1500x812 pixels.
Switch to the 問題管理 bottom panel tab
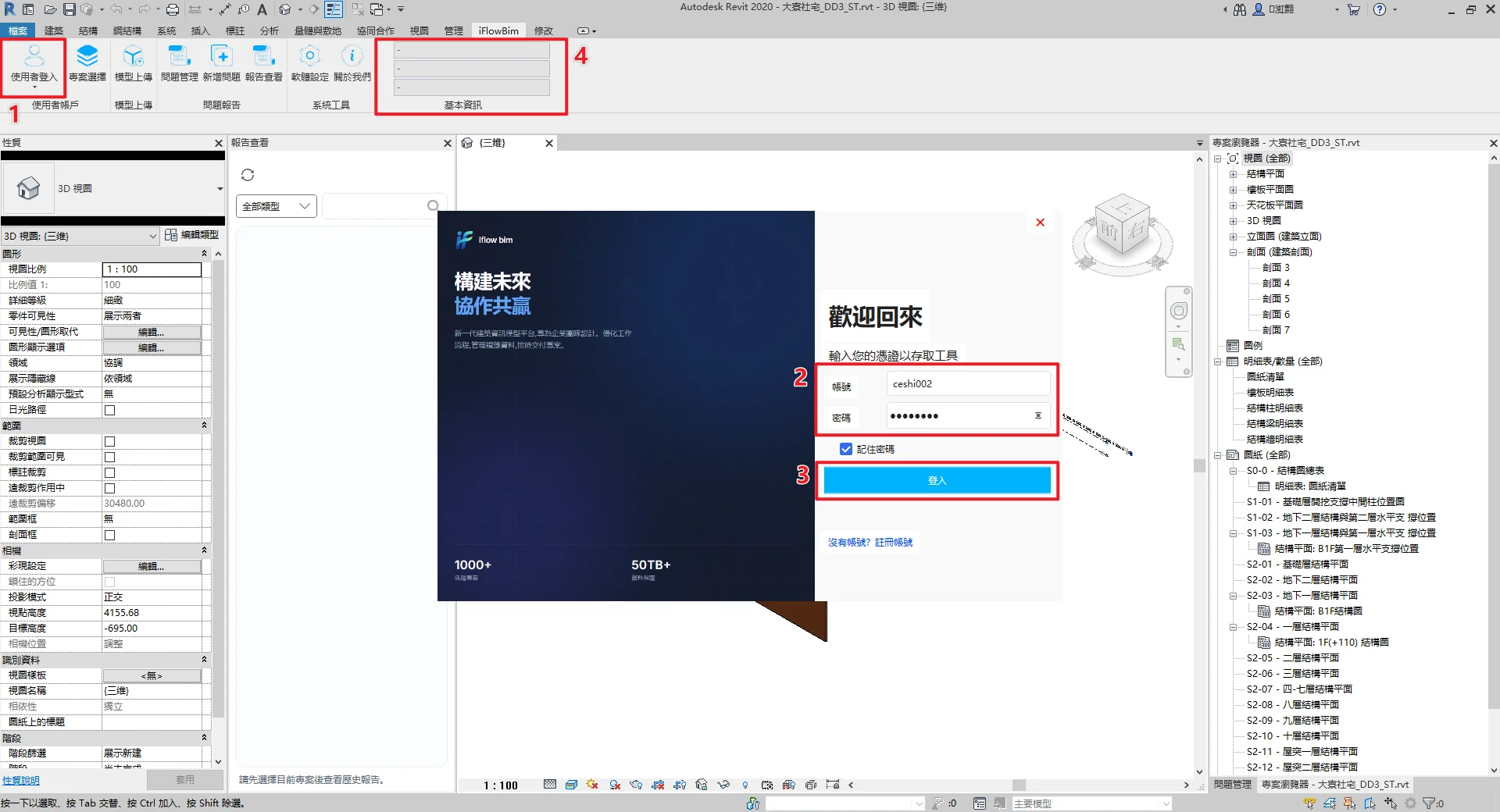point(1233,784)
